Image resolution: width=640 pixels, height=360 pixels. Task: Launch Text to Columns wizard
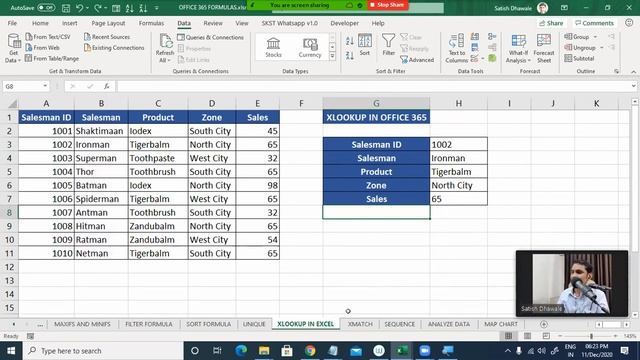pos(456,49)
